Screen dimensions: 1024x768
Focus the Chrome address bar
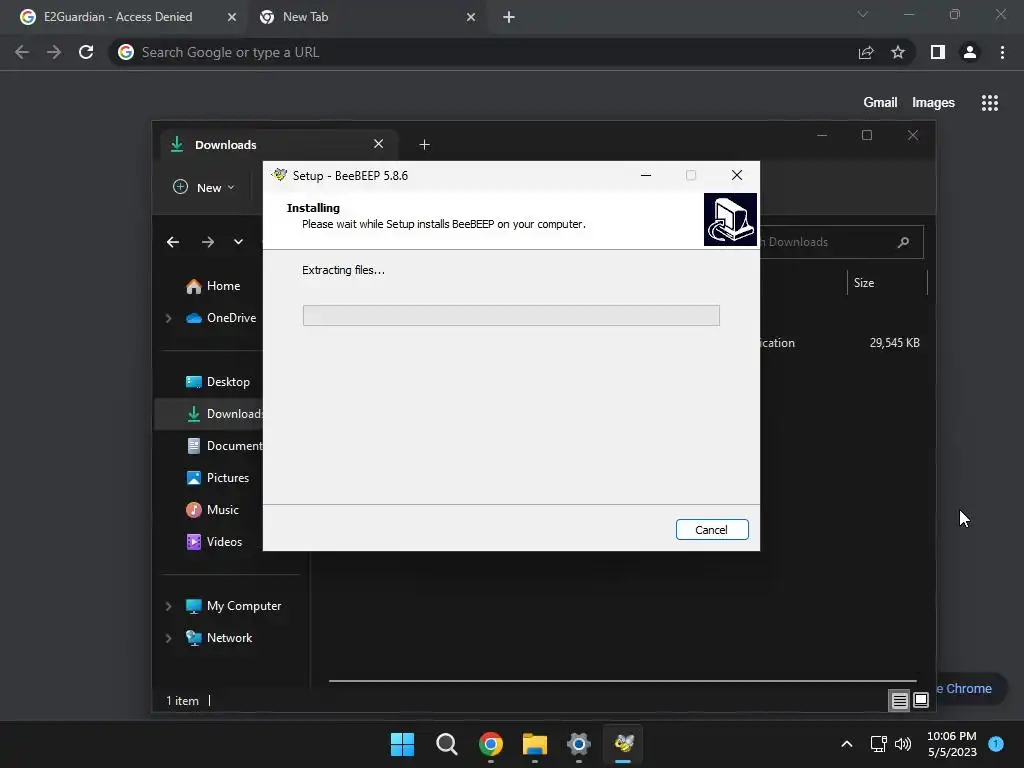tap(483, 52)
